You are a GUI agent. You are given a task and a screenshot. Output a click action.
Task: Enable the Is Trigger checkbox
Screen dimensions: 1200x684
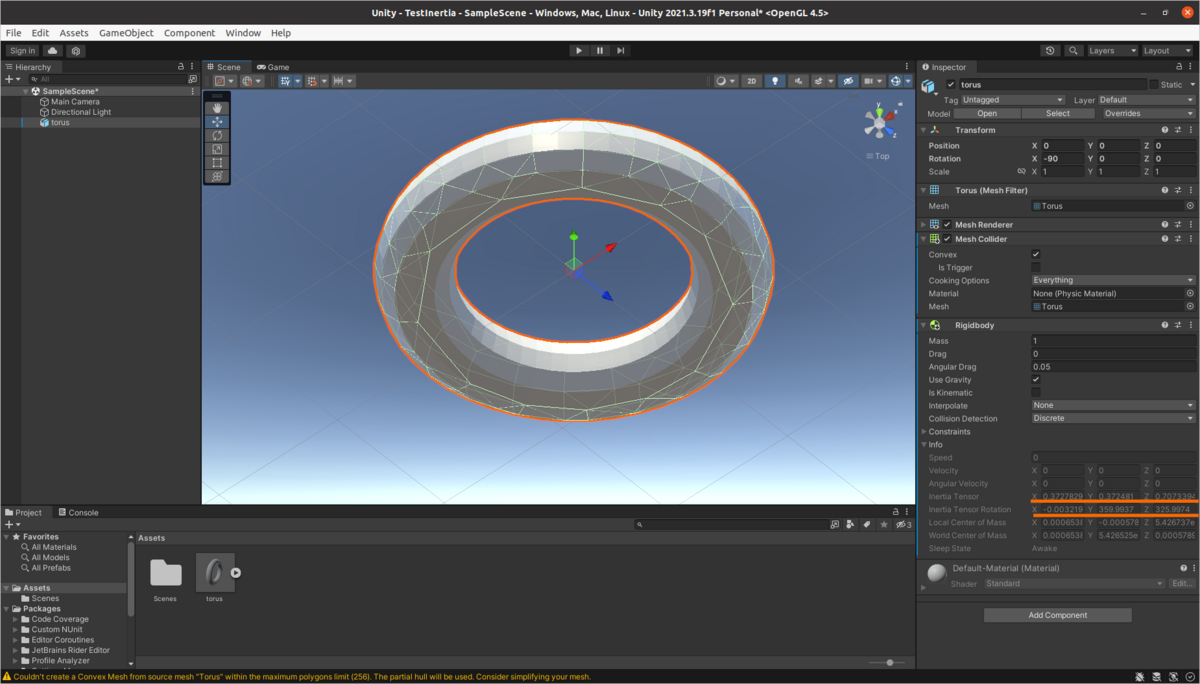(x=1036, y=267)
